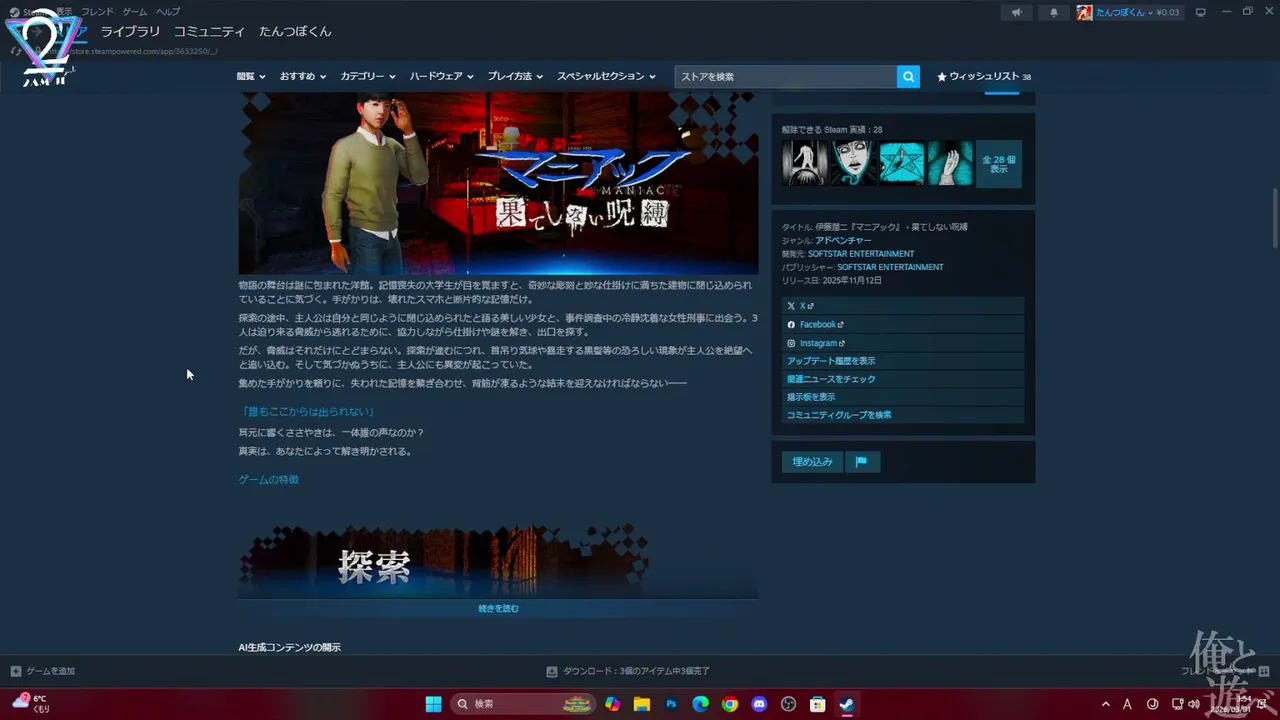Open File Explorer from the taskbar
The width and height of the screenshot is (1280, 720).
[642, 704]
